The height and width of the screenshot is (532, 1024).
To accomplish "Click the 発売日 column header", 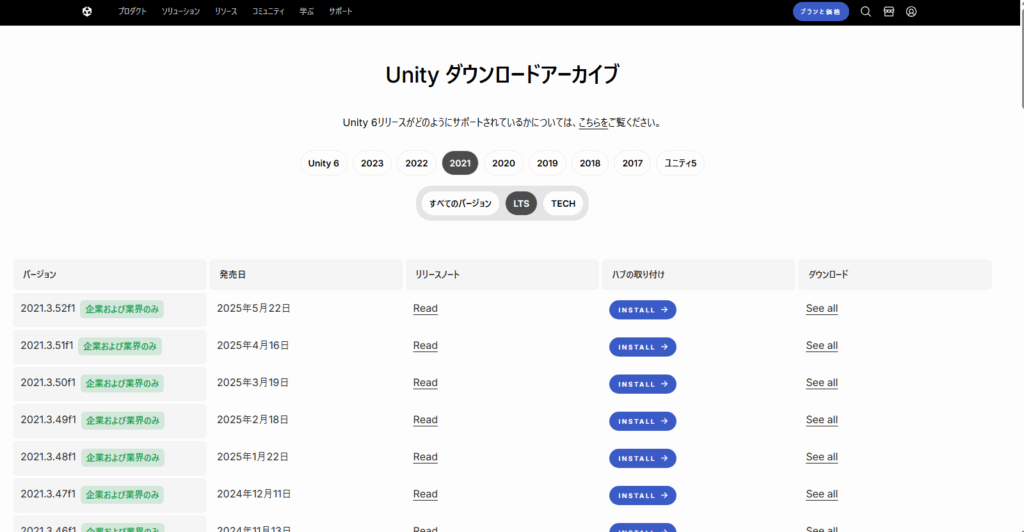I will click(306, 275).
